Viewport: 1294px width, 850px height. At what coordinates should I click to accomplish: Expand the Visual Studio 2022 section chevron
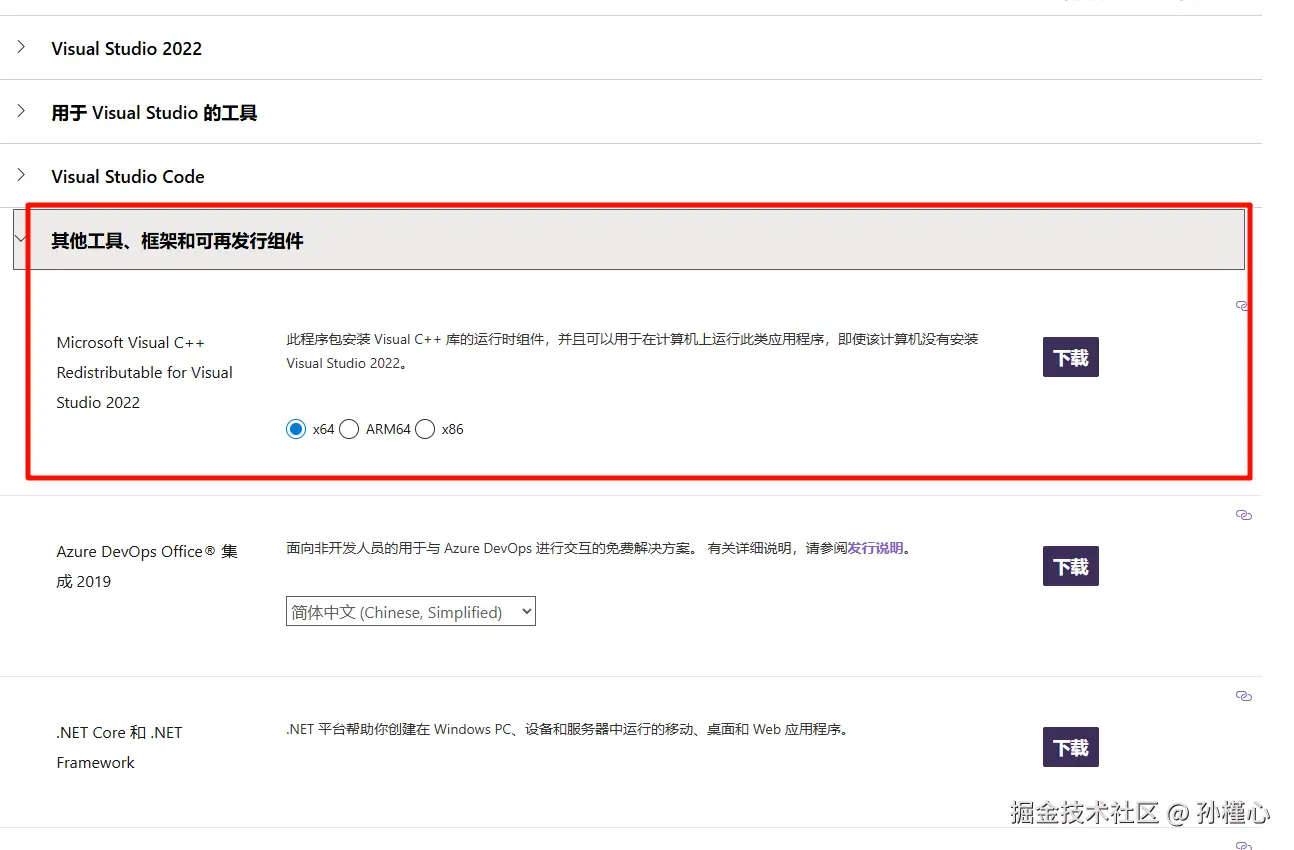tap(21, 47)
